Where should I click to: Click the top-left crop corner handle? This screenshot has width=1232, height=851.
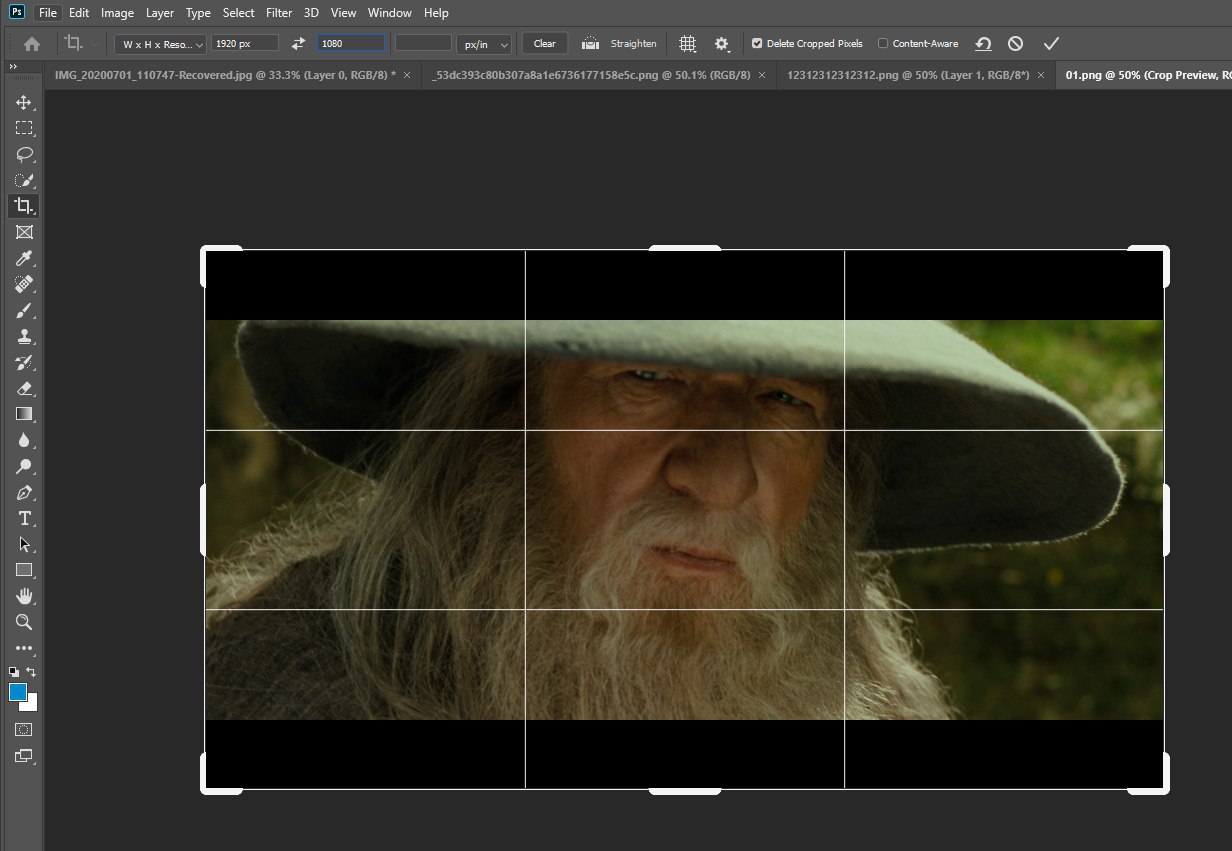pos(205,250)
